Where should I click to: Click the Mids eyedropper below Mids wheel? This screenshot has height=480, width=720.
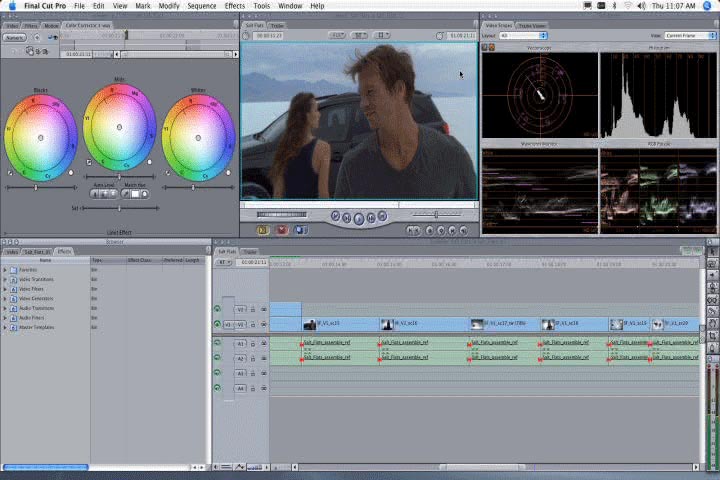[89, 162]
